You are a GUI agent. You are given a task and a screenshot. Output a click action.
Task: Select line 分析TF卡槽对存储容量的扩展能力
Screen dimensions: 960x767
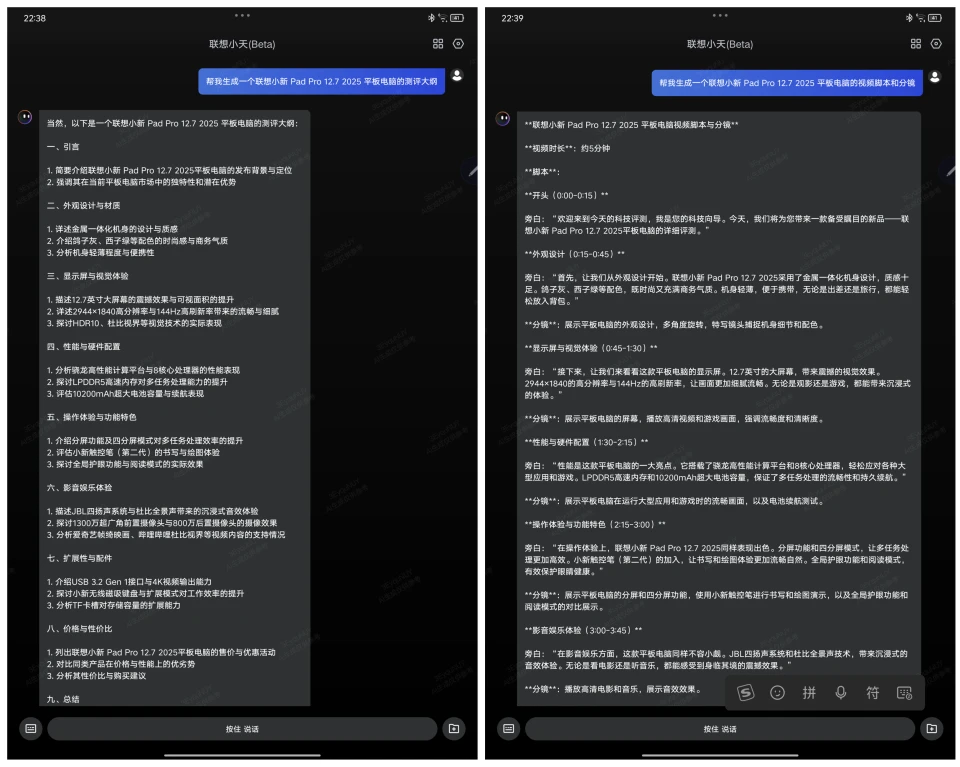114,605
